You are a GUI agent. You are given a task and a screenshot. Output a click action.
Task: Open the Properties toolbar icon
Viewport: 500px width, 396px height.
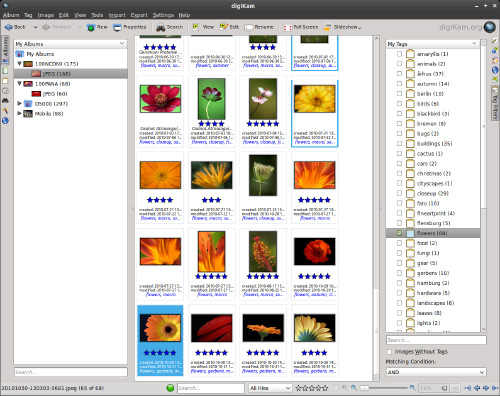coord(117,27)
